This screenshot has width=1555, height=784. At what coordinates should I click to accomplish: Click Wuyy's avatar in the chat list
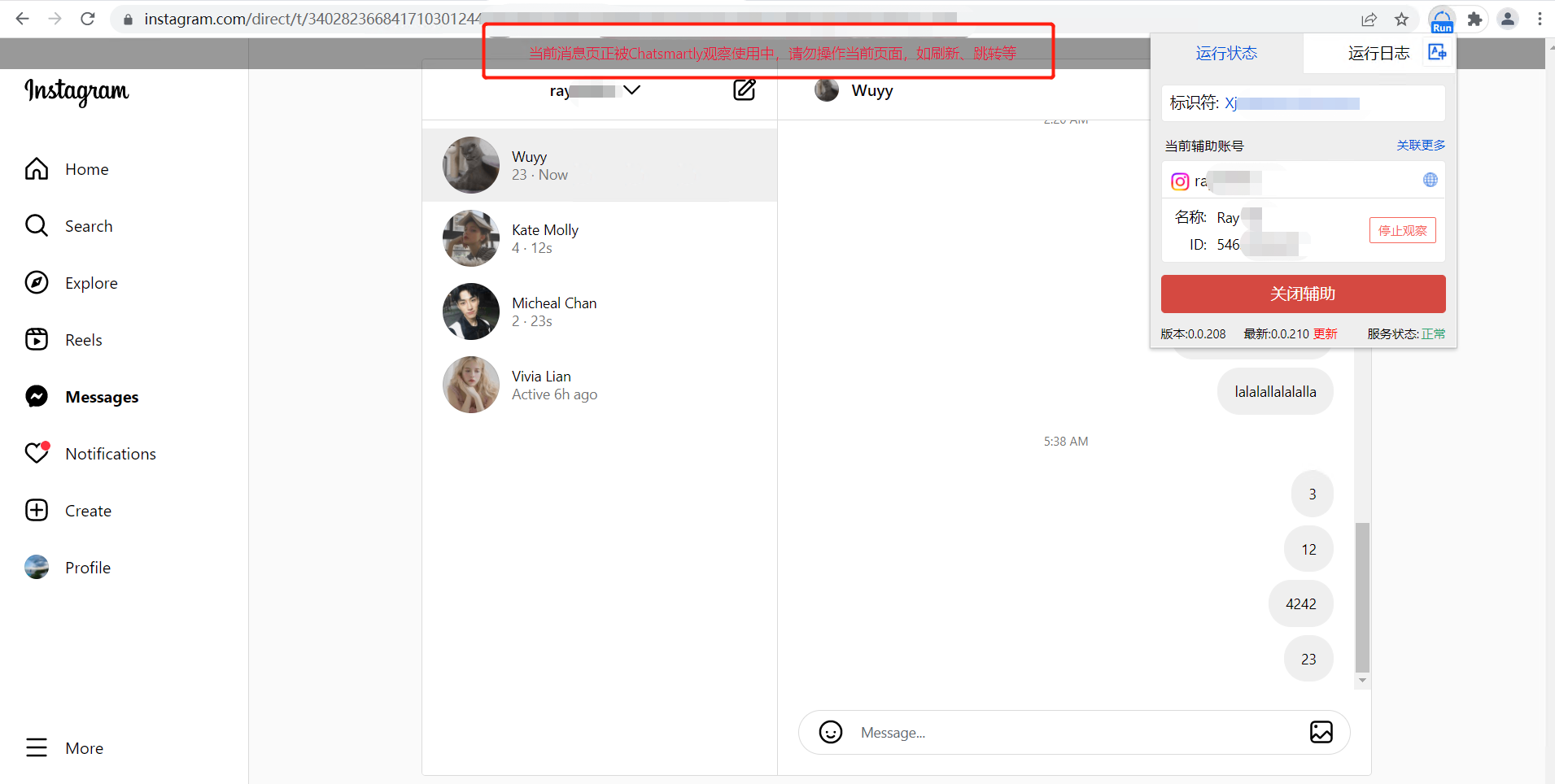(471, 165)
